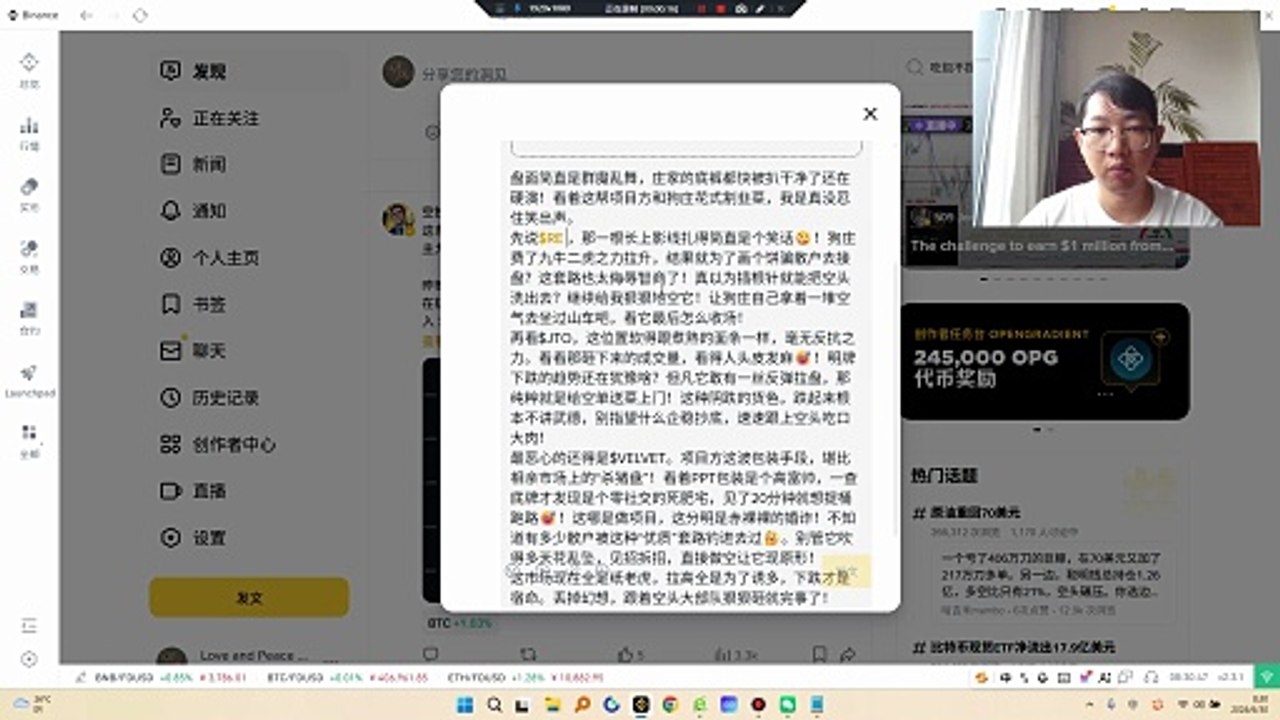1280x720 pixels.
Task: Click the red stop icon on the recording toolbar
Action: point(720,8)
